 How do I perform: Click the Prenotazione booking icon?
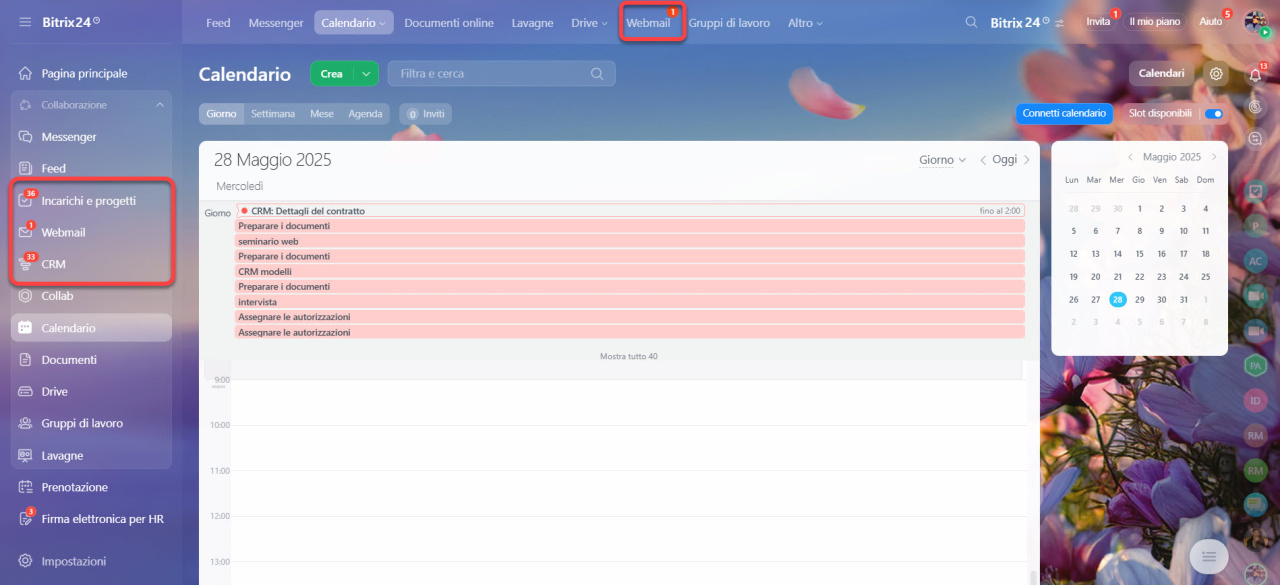tap(26, 488)
